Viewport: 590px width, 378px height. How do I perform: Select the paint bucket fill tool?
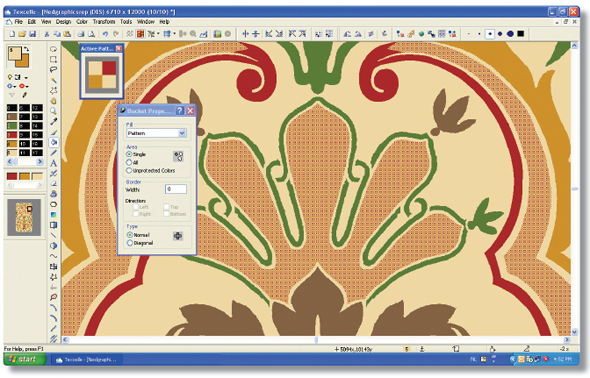pyautogui.click(x=53, y=142)
